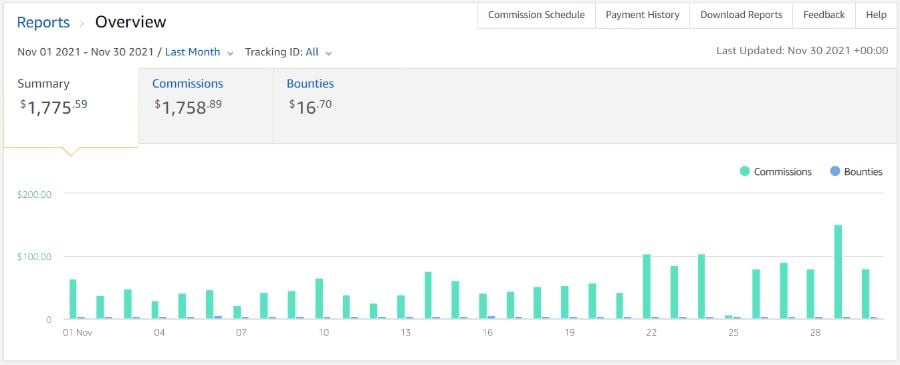Screen dimensions: 900x365
Task: Click Download Reports button
Action: [741, 15]
